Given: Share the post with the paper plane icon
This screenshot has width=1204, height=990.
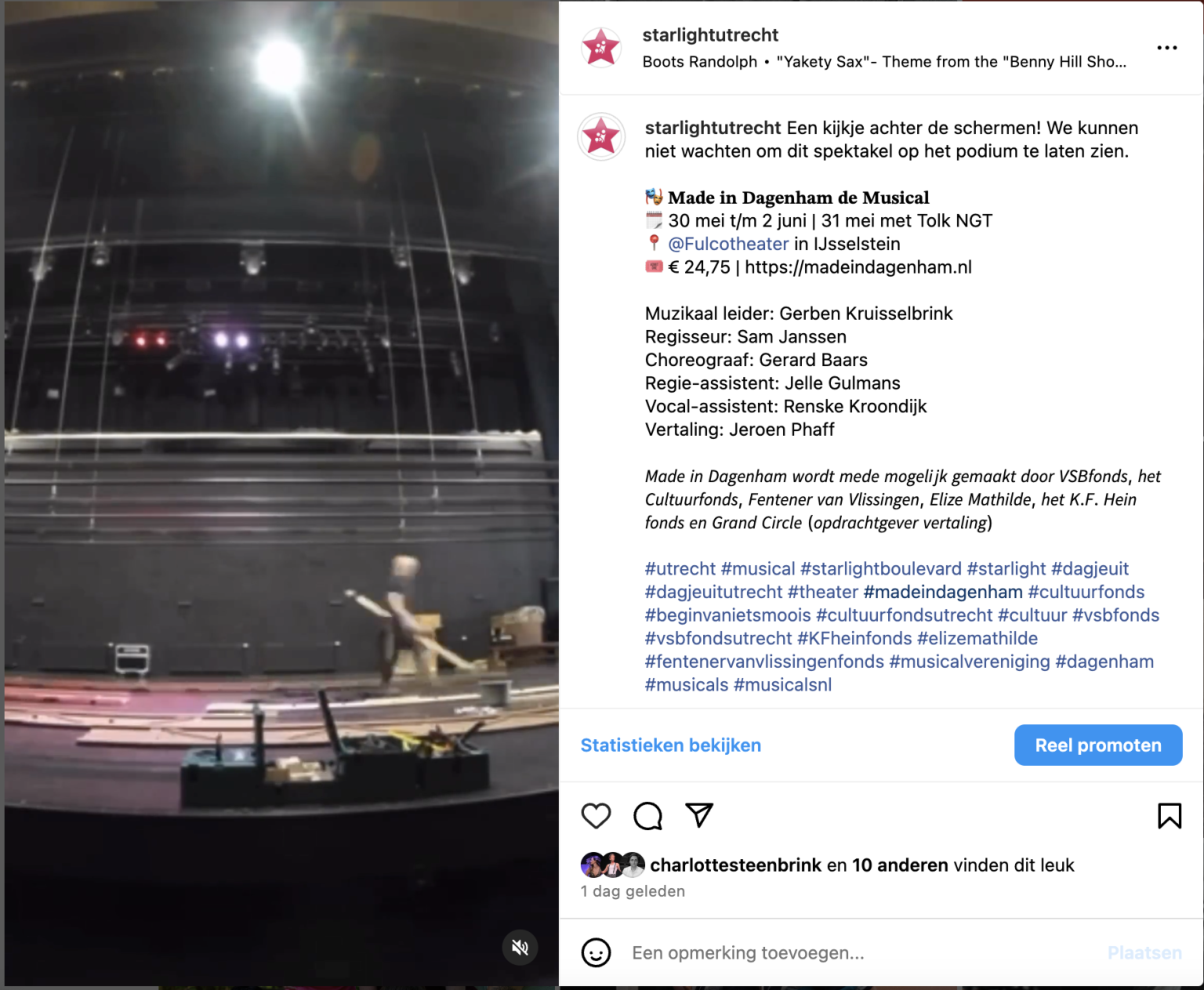Looking at the screenshot, I should tap(699, 815).
